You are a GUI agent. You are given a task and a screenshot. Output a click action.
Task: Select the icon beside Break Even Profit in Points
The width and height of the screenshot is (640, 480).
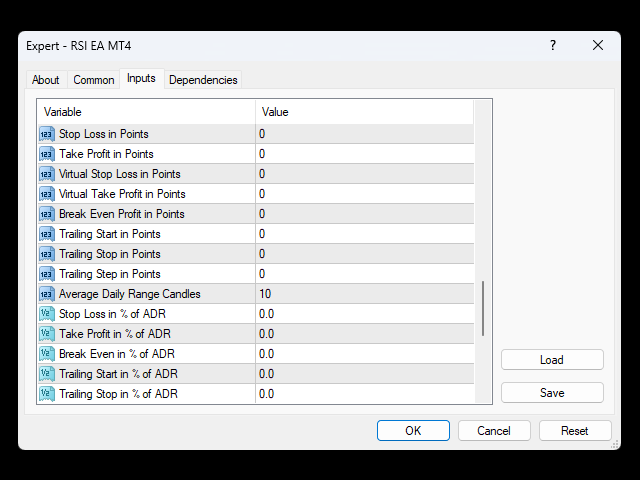coord(47,214)
